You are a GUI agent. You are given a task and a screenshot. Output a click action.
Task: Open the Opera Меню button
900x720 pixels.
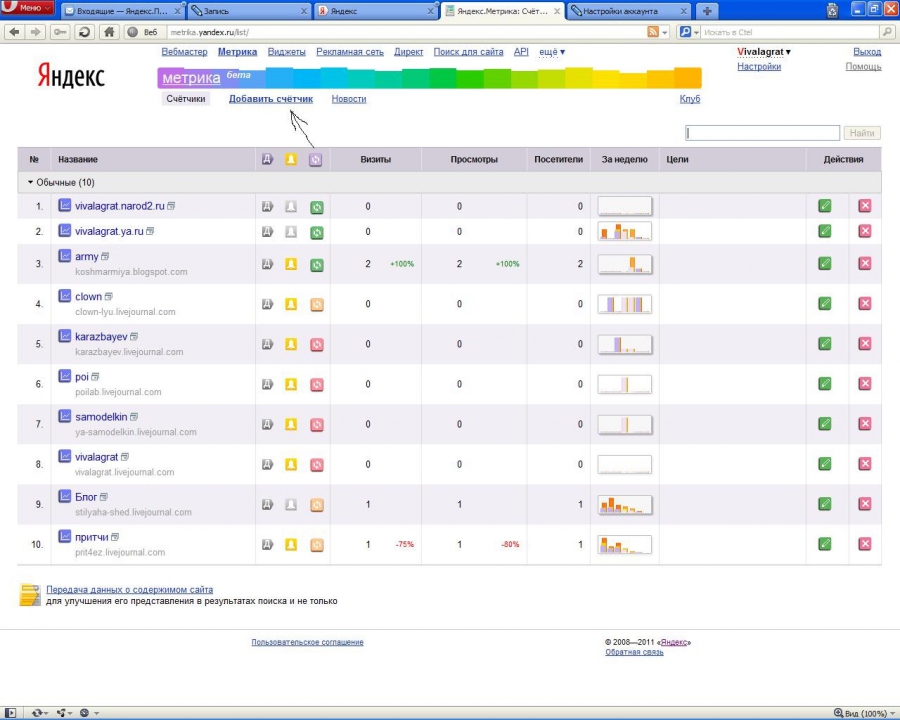[x=28, y=7]
